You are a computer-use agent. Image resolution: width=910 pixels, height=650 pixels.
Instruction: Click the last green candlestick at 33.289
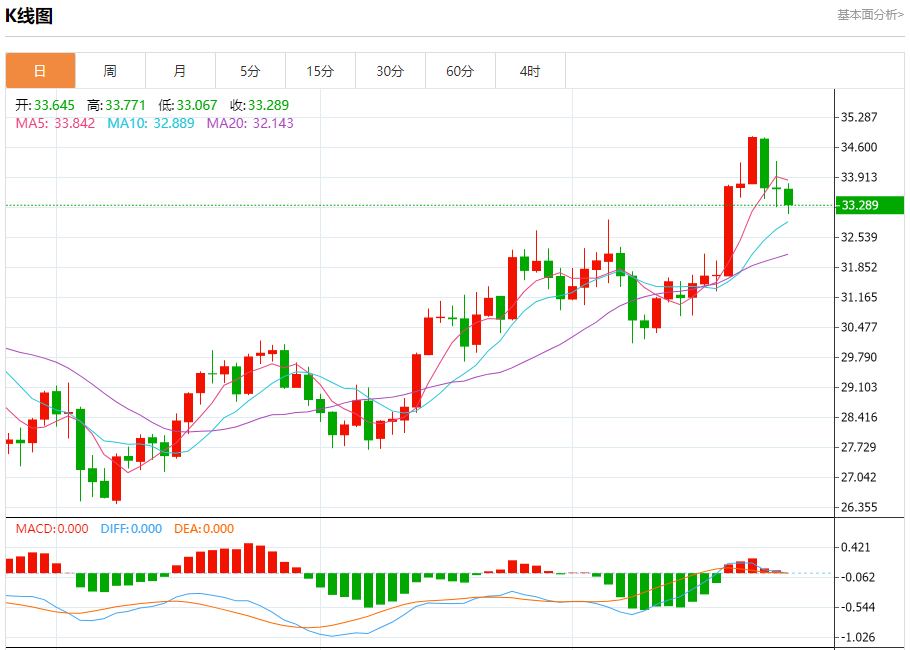click(x=788, y=197)
